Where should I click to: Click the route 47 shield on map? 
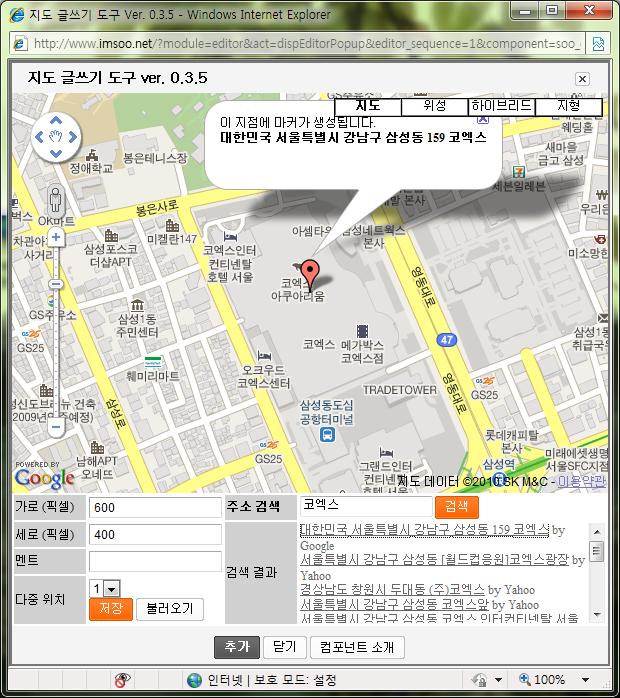click(446, 340)
